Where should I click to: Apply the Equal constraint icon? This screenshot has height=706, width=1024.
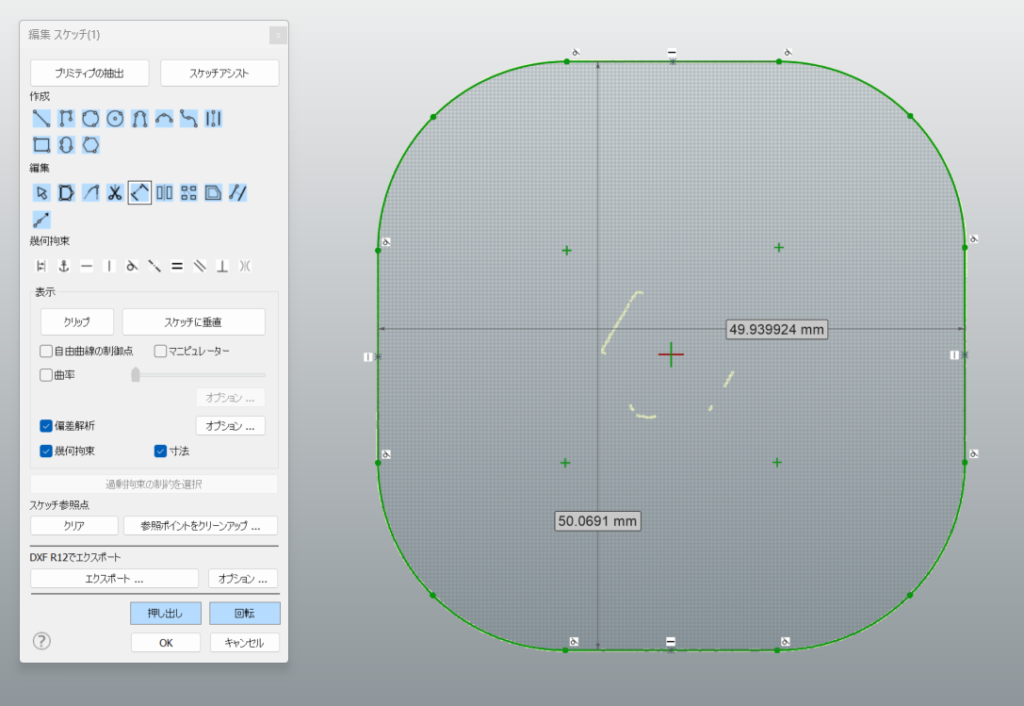tap(176, 266)
